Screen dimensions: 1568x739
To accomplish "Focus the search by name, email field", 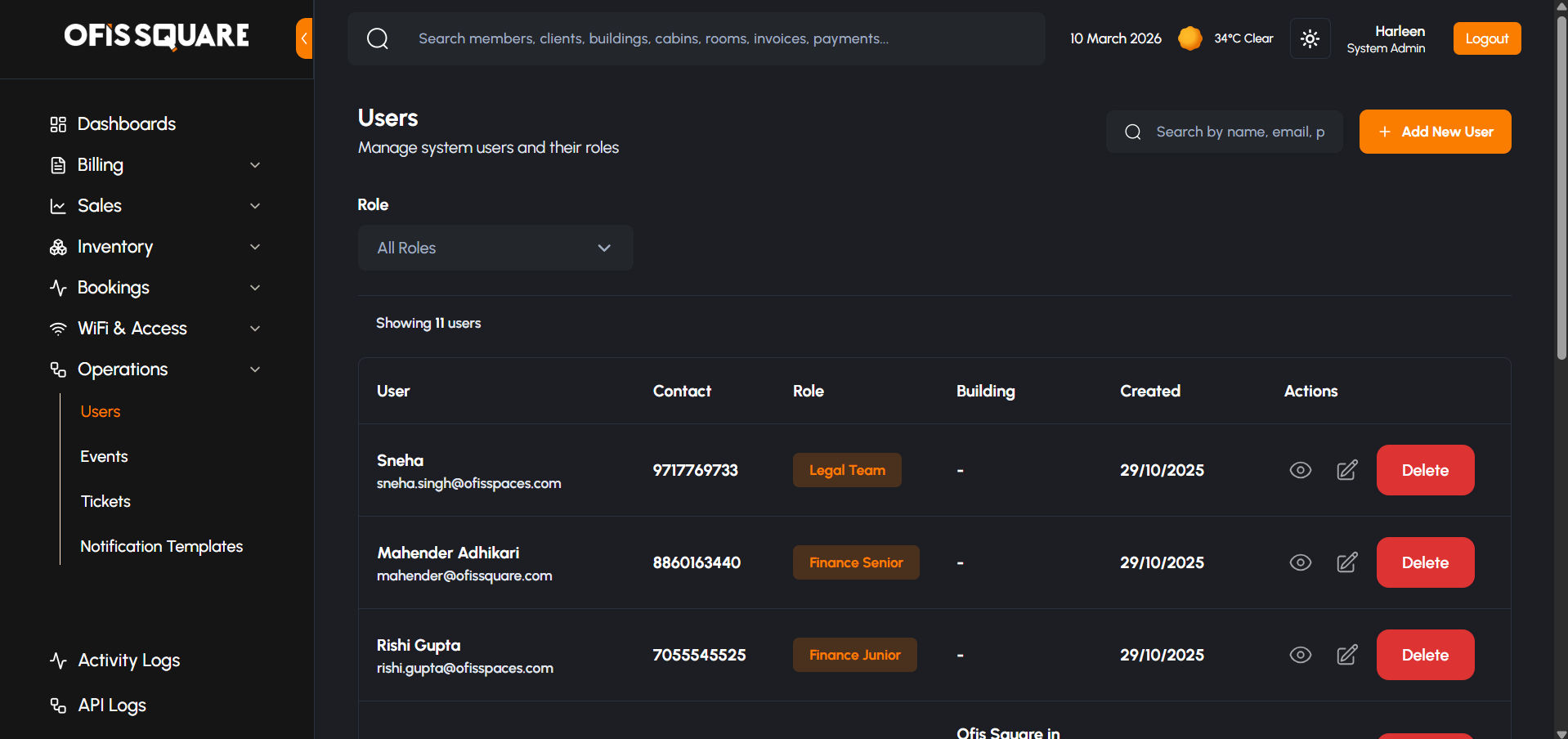I will (1239, 132).
